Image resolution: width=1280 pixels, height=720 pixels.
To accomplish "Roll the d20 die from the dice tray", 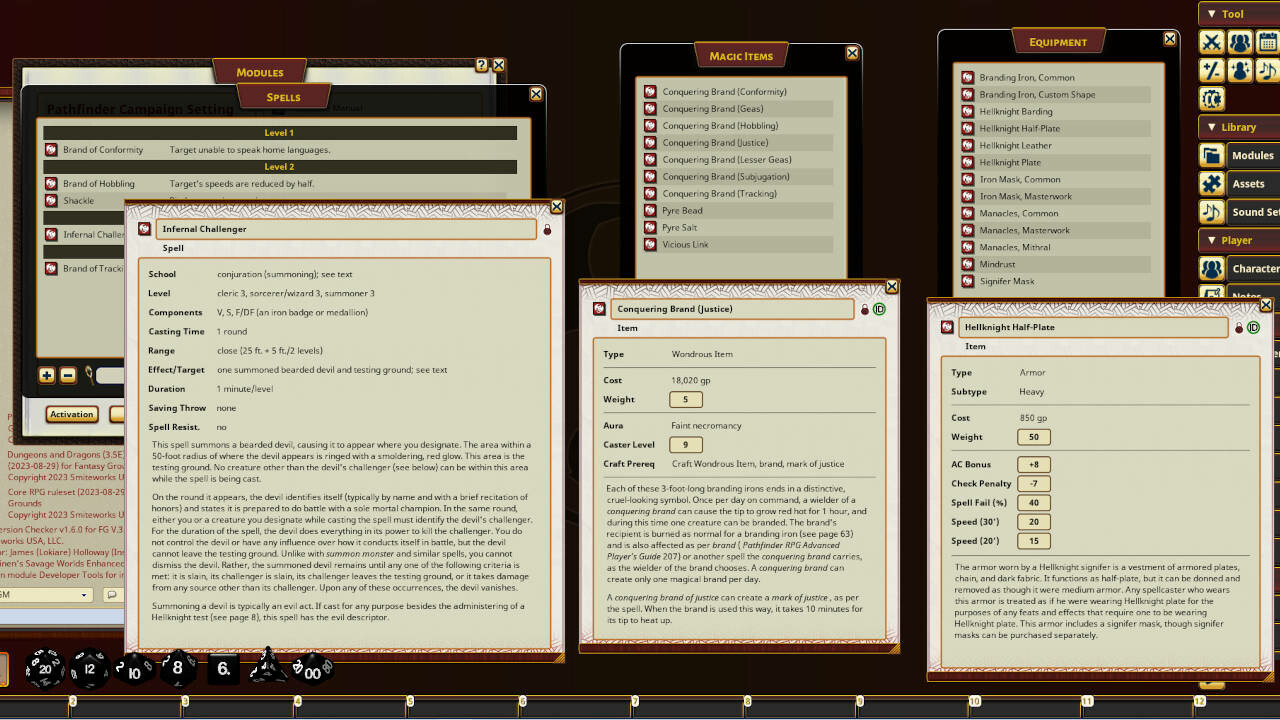I will coord(45,668).
